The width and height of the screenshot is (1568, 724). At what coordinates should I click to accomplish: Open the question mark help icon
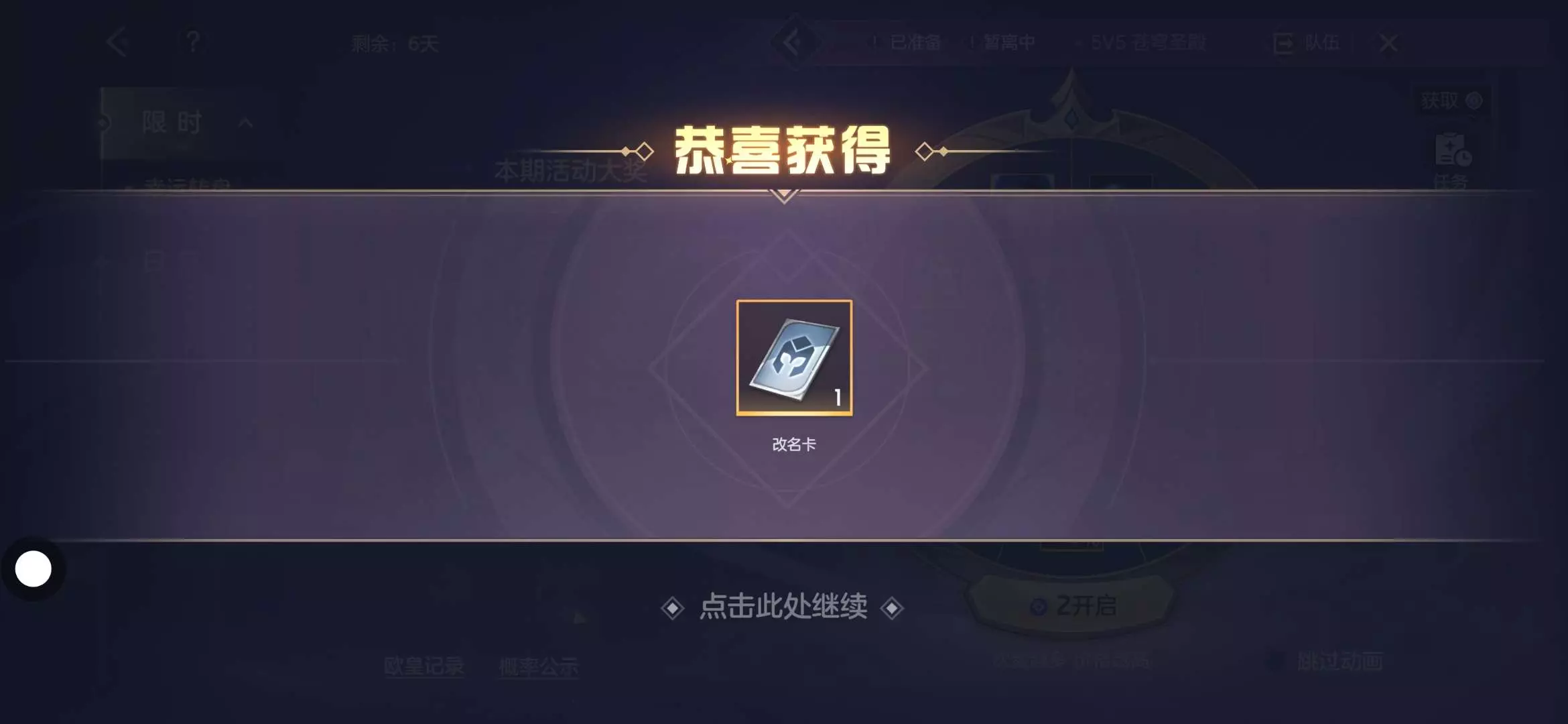pos(193,42)
